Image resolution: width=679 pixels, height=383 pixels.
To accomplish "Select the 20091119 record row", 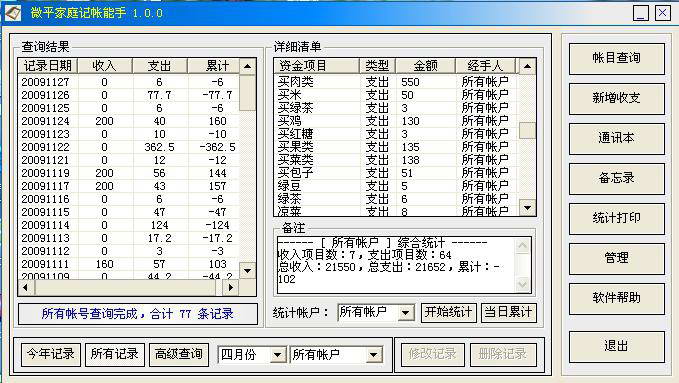I will [x=129, y=173].
